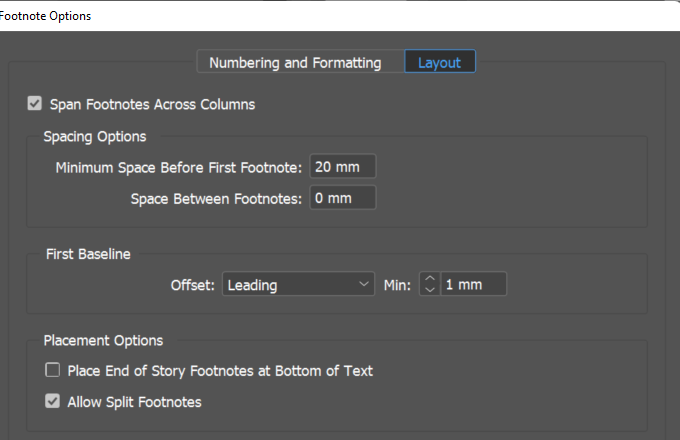The height and width of the screenshot is (440, 680).
Task: Increase Min value with up stepper arrow
Action: click(430, 279)
